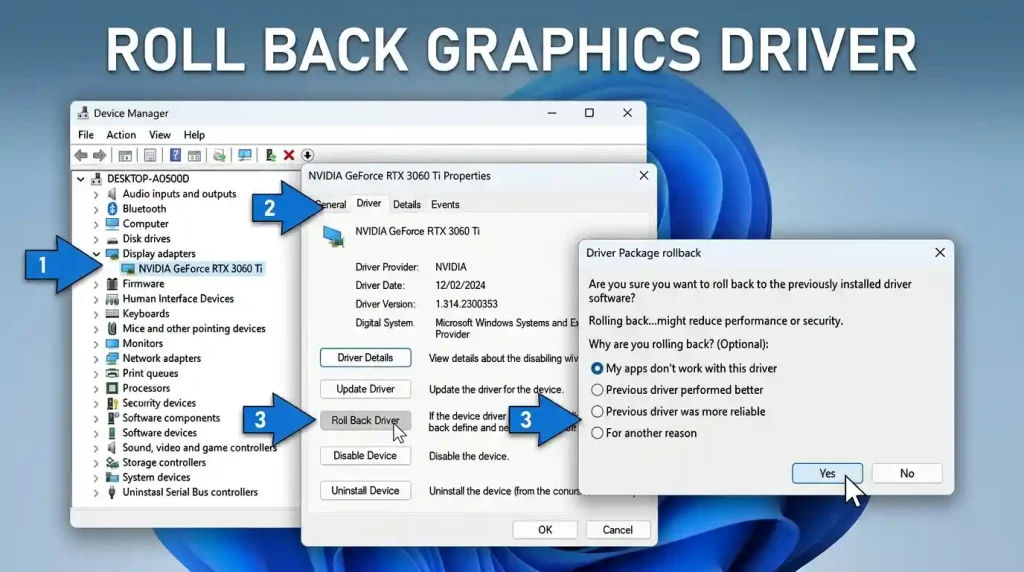Select the Software devices tree item
The height and width of the screenshot is (572, 1024).
point(159,433)
